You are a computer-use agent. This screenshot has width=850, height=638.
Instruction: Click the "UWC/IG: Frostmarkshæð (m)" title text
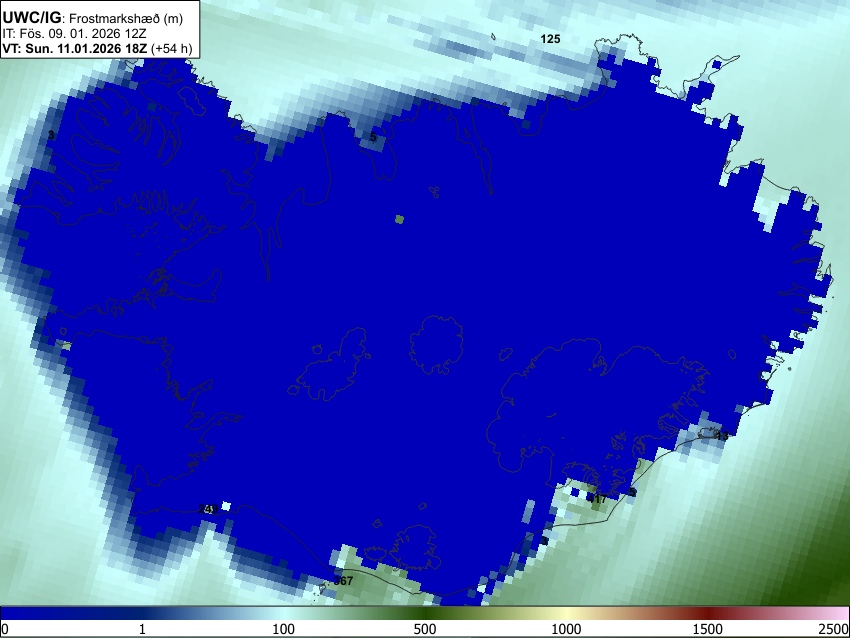(x=93, y=18)
